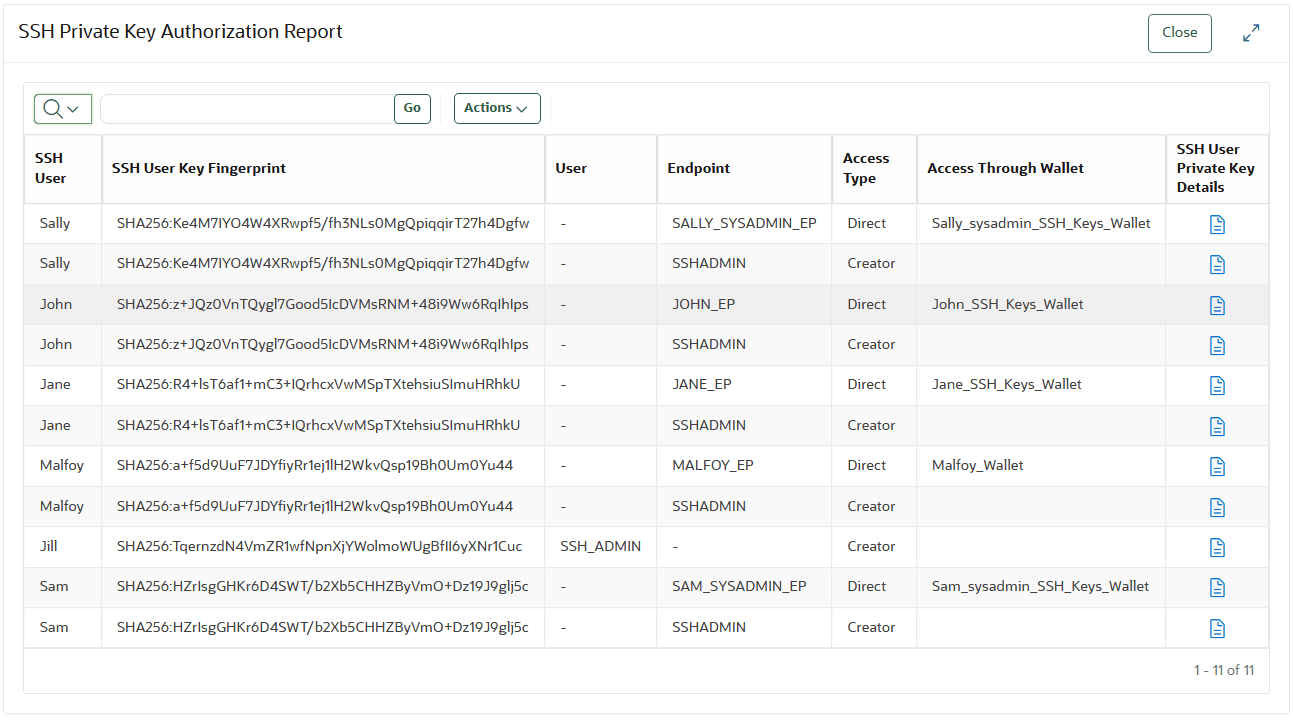The image size is (1294, 720).
Task: Open Jill's SSH private key details
Action: (x=1217, y=547)
